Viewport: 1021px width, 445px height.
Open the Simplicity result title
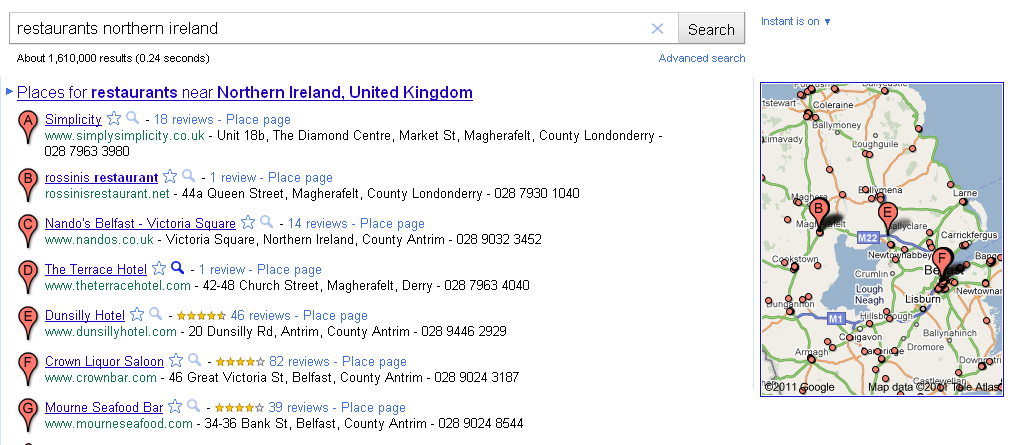(73, 119)
